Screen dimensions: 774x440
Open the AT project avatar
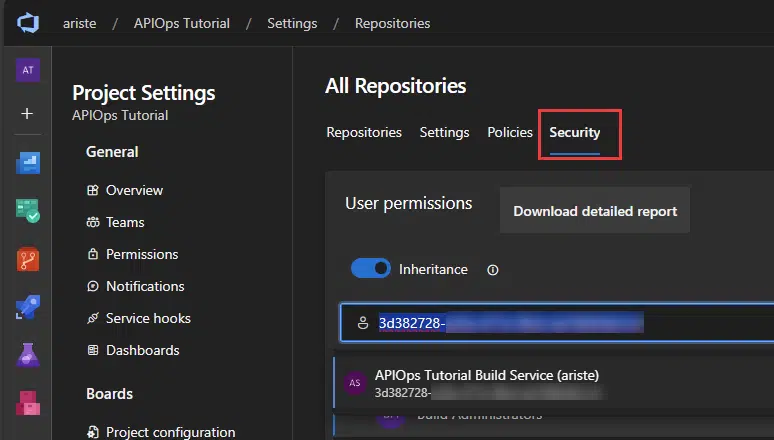28,70
